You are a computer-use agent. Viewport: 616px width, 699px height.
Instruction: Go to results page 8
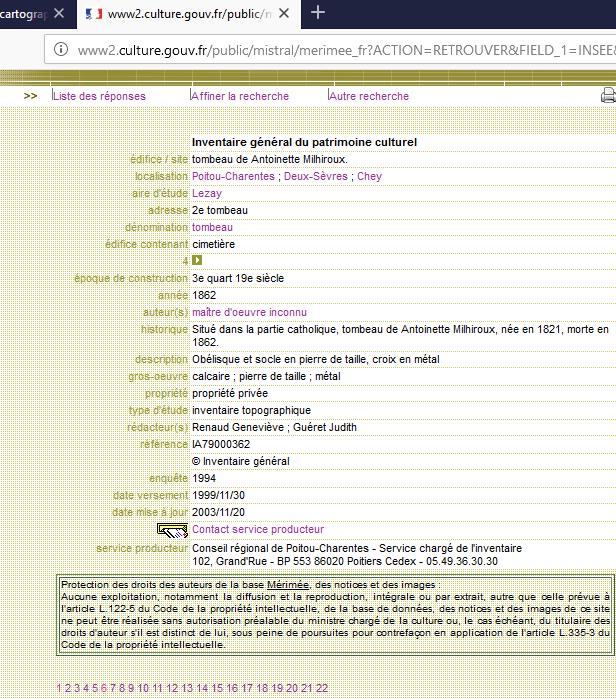[122, 688]
